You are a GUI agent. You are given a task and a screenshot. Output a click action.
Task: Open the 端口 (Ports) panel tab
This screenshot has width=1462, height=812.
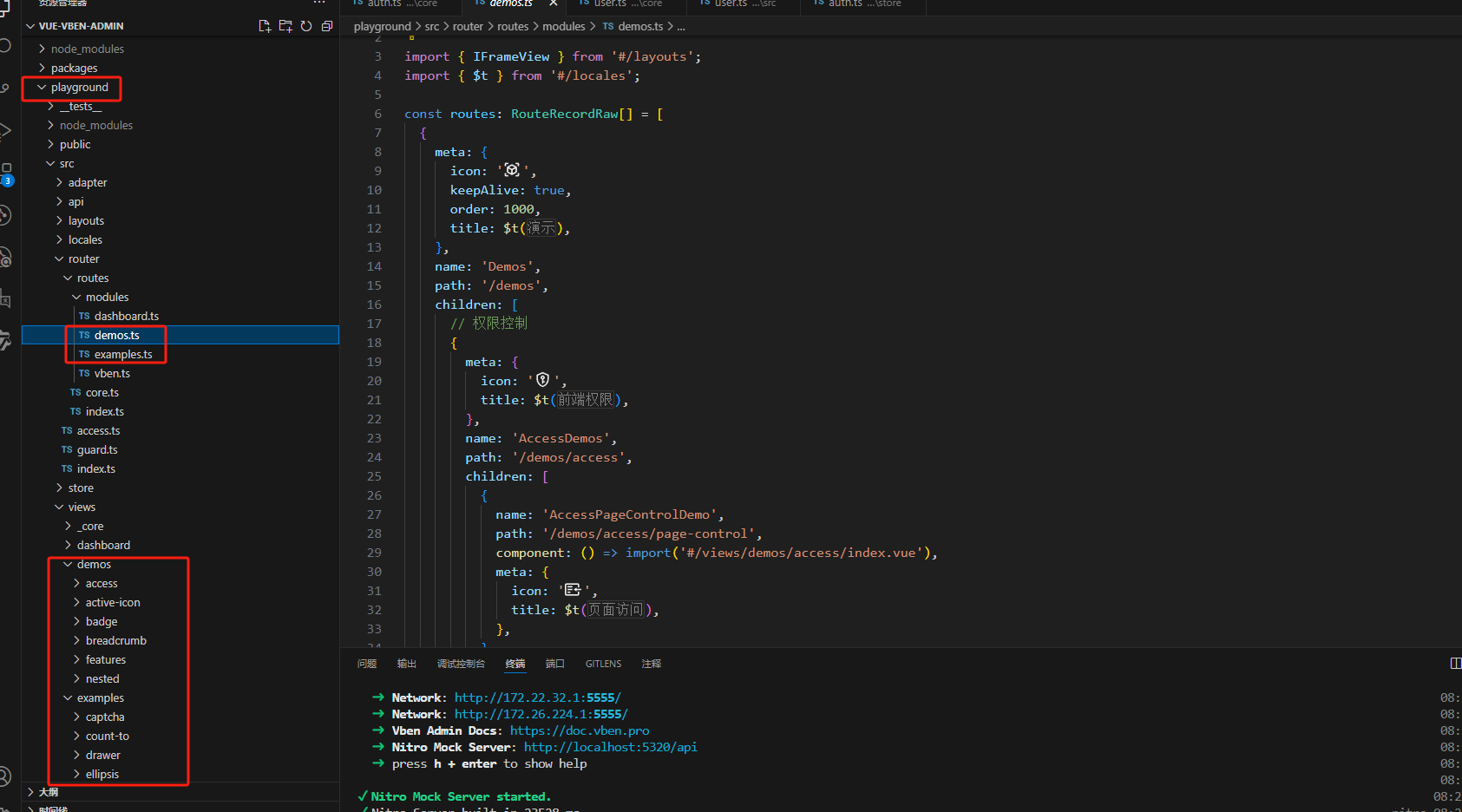coord(555,664)
